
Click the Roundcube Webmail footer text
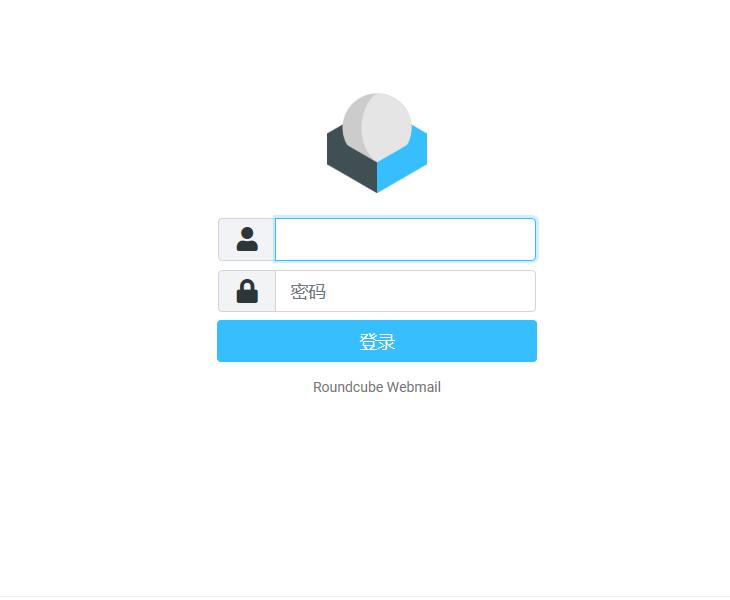click(x=377, y=387)
